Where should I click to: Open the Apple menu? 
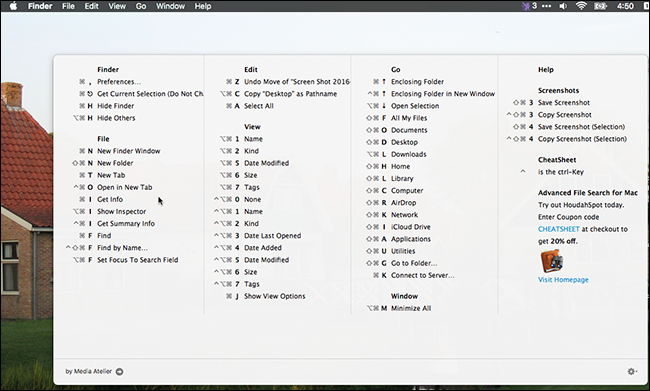(x=13, y=6)
